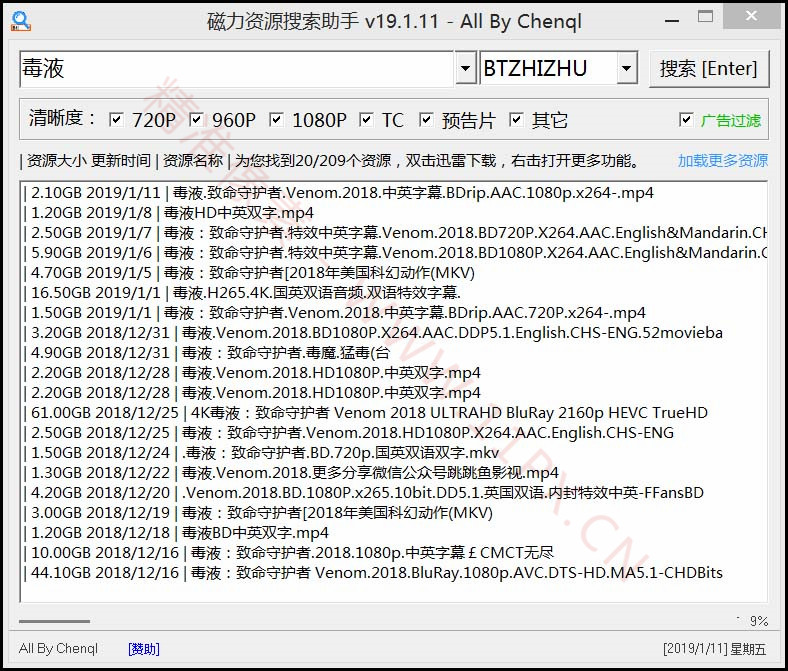Select the 5.90GB 2019/1/6 BD1080P result

pyautogui.click(x=395, y=252)
